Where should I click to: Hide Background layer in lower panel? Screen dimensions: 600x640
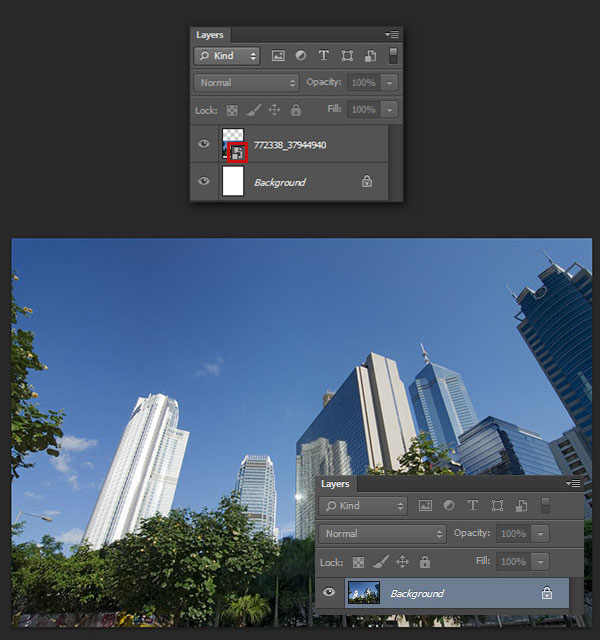[x=329, y=592]
